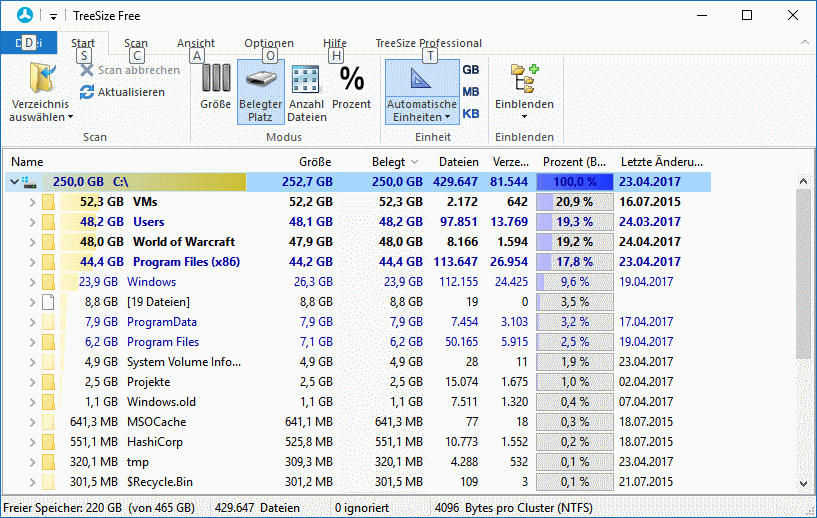This screenshot has width=817, height=518.
Task: Click the Verzeichnis auswählen folder icon
Action: 42,79
